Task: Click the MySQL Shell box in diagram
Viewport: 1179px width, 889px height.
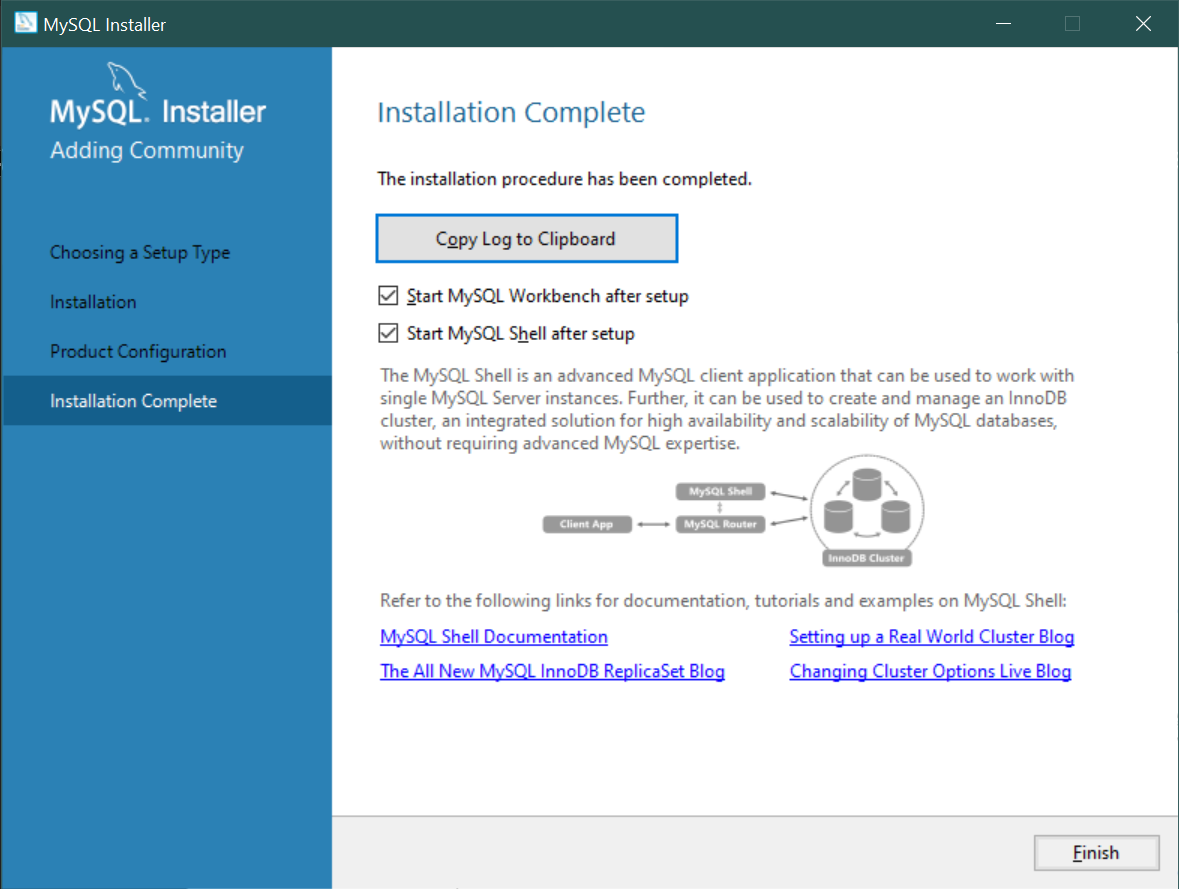Action: pyautogui.click(x=720, y=491)
